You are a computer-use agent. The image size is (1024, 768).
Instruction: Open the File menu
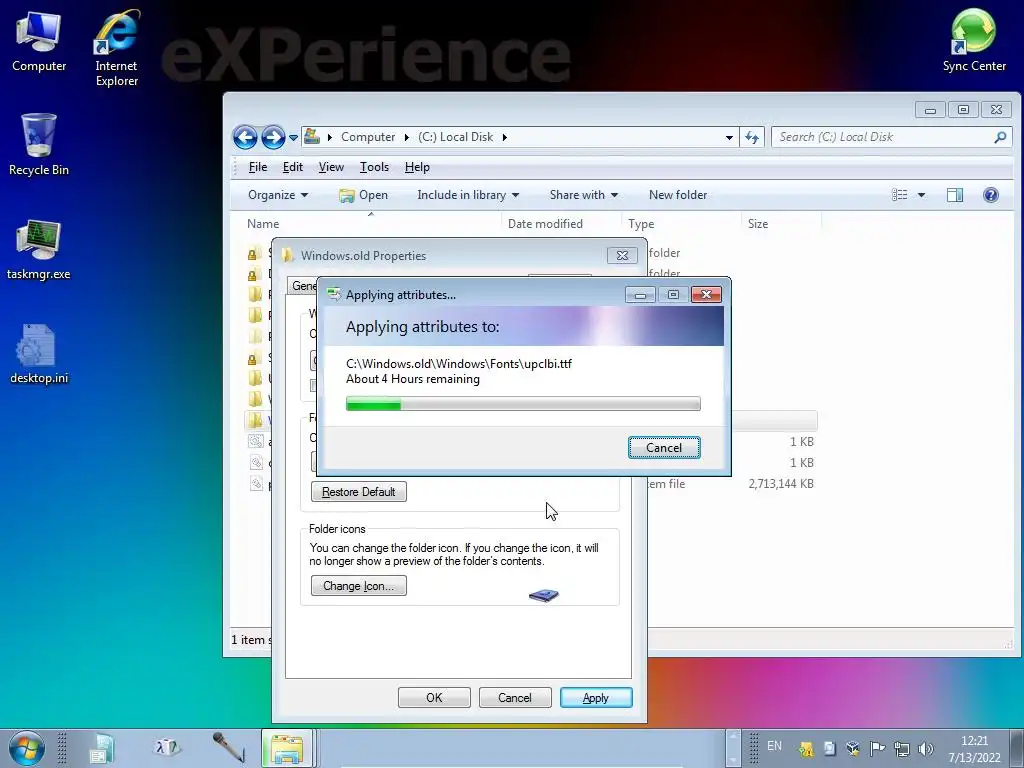(258, 167)
